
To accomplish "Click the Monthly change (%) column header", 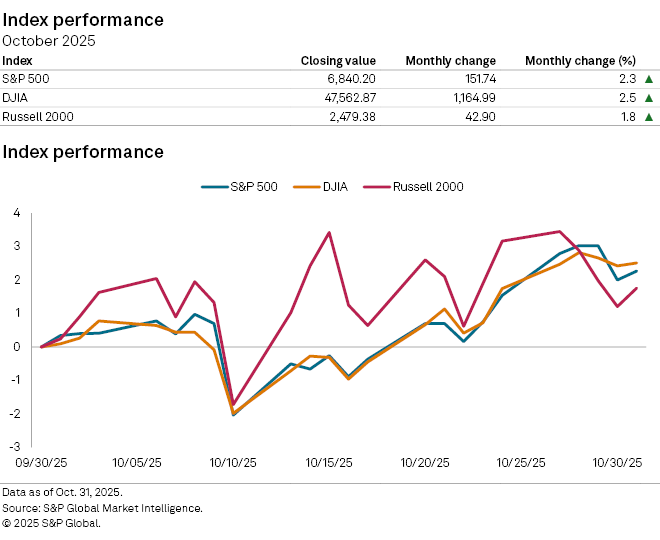I will (580, 61).
